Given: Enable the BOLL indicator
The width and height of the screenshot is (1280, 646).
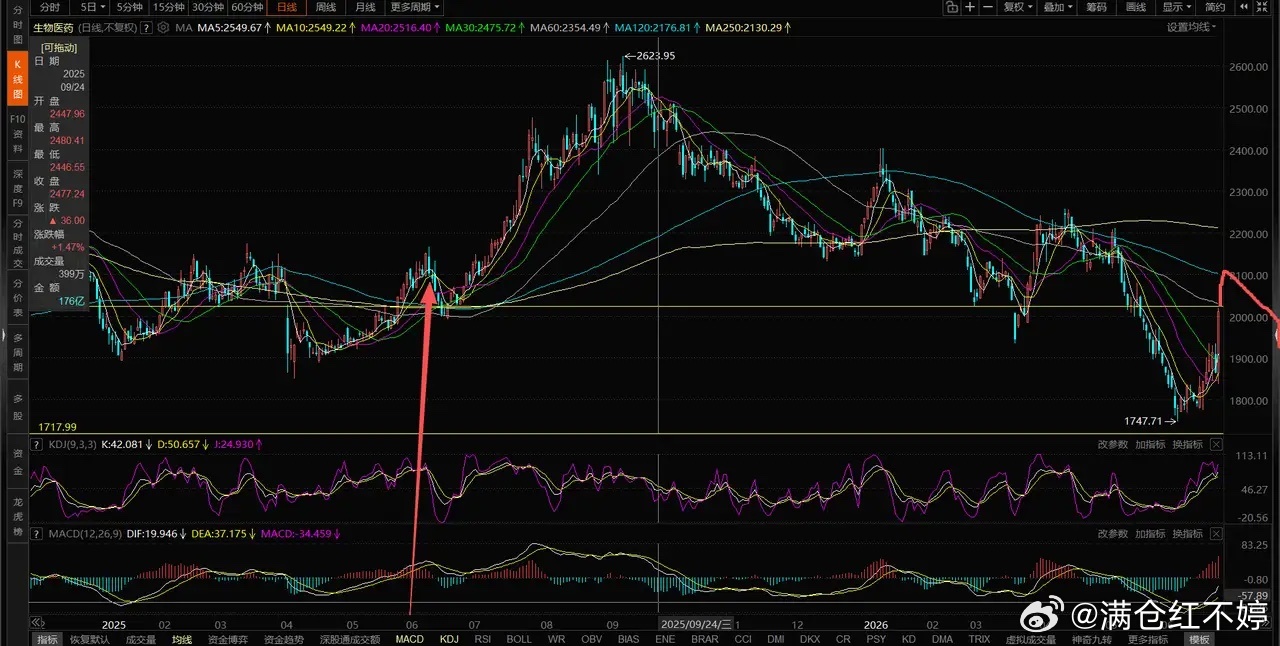Looking at the screenshot, I should pyautogui.click(x=519, y=639).
